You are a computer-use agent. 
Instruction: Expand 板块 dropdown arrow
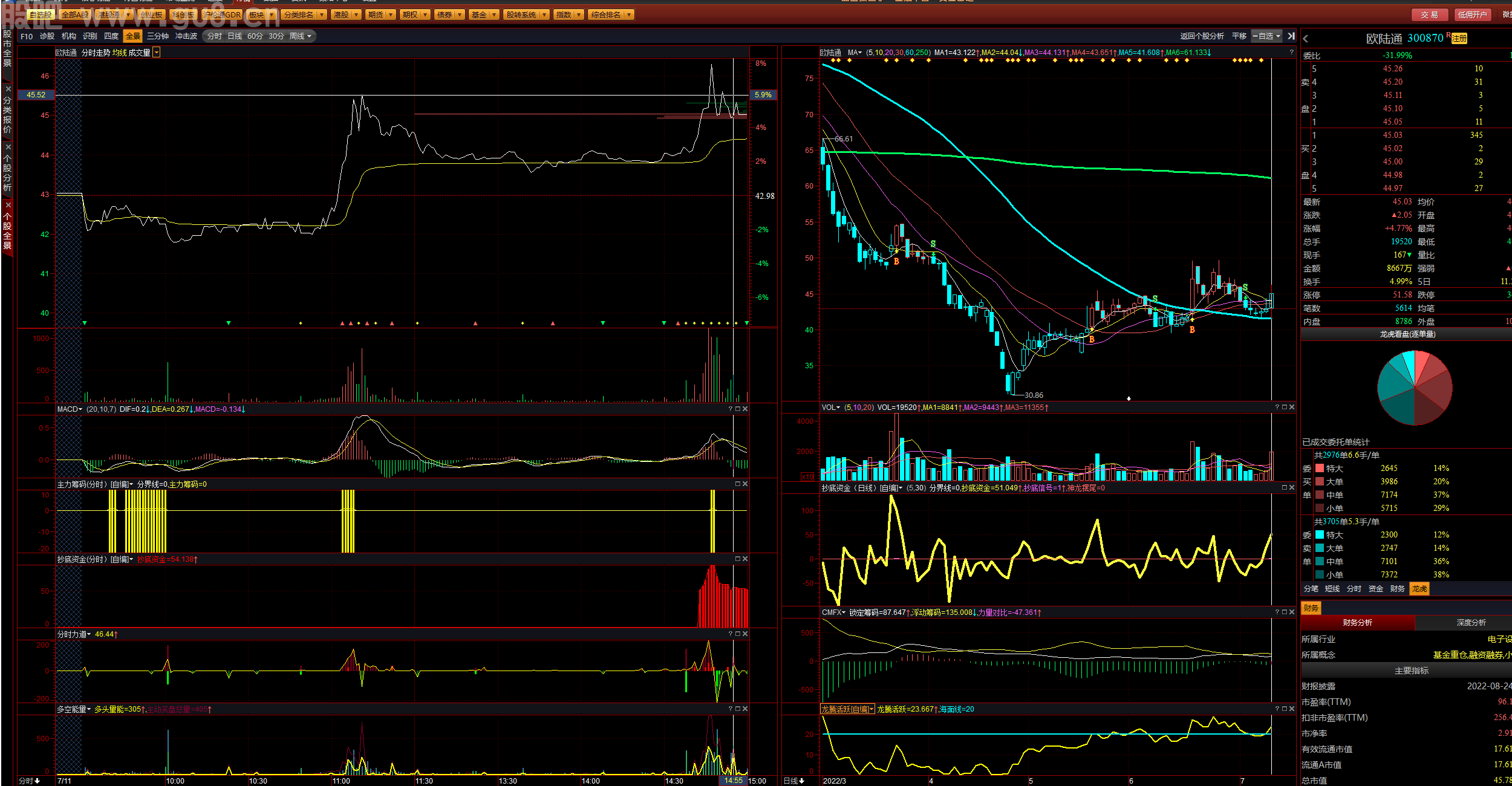tap(272, 15)
